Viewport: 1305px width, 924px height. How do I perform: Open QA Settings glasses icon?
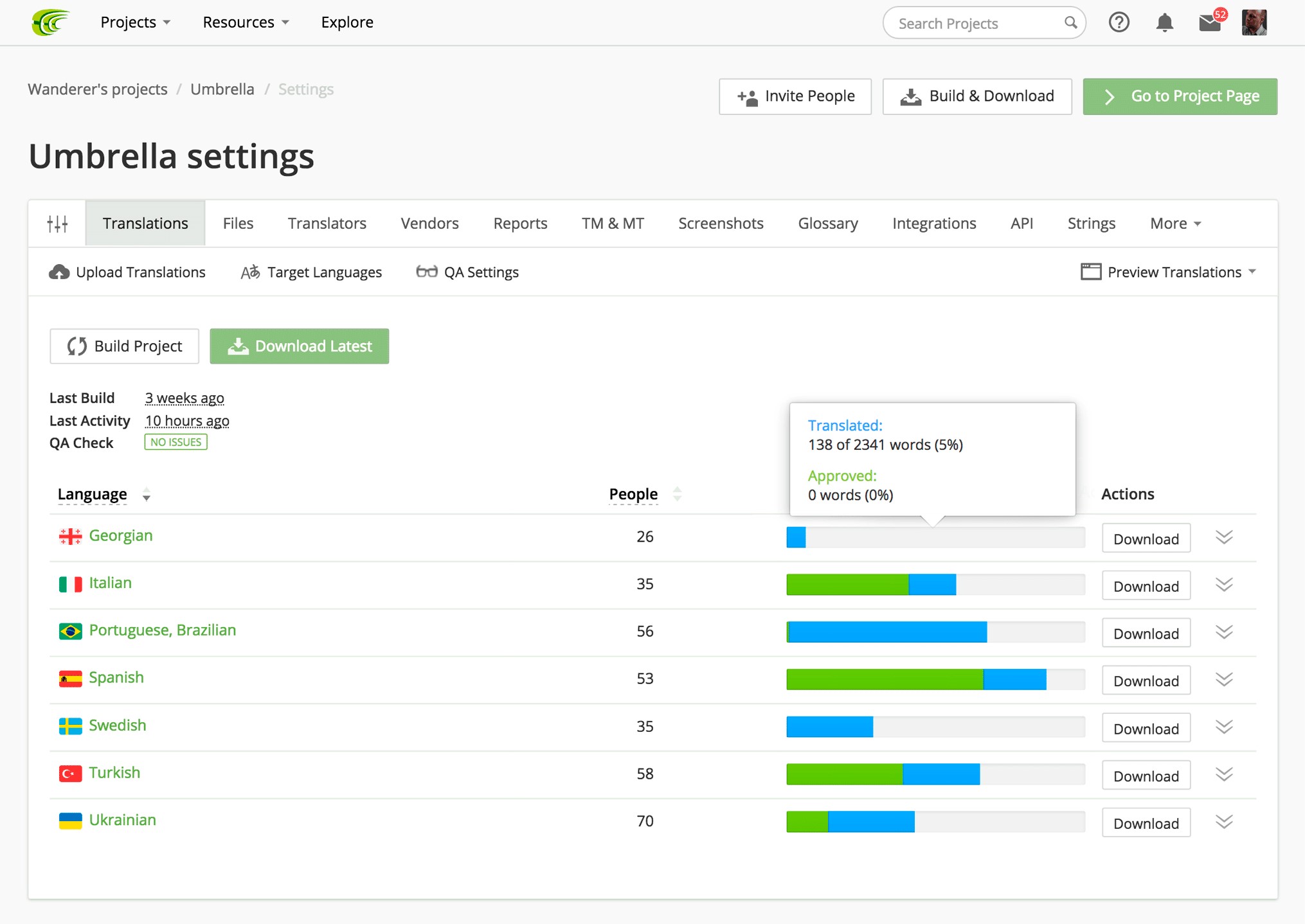(x=426, y=272)
